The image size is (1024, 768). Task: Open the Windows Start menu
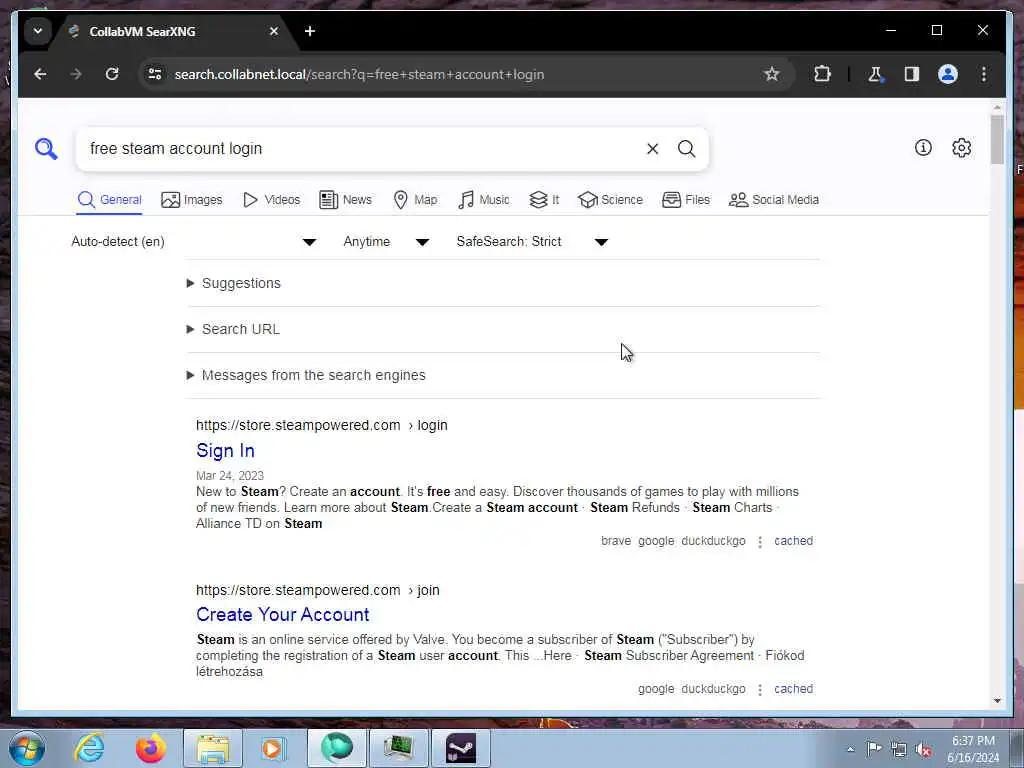(x=27, y=748)
